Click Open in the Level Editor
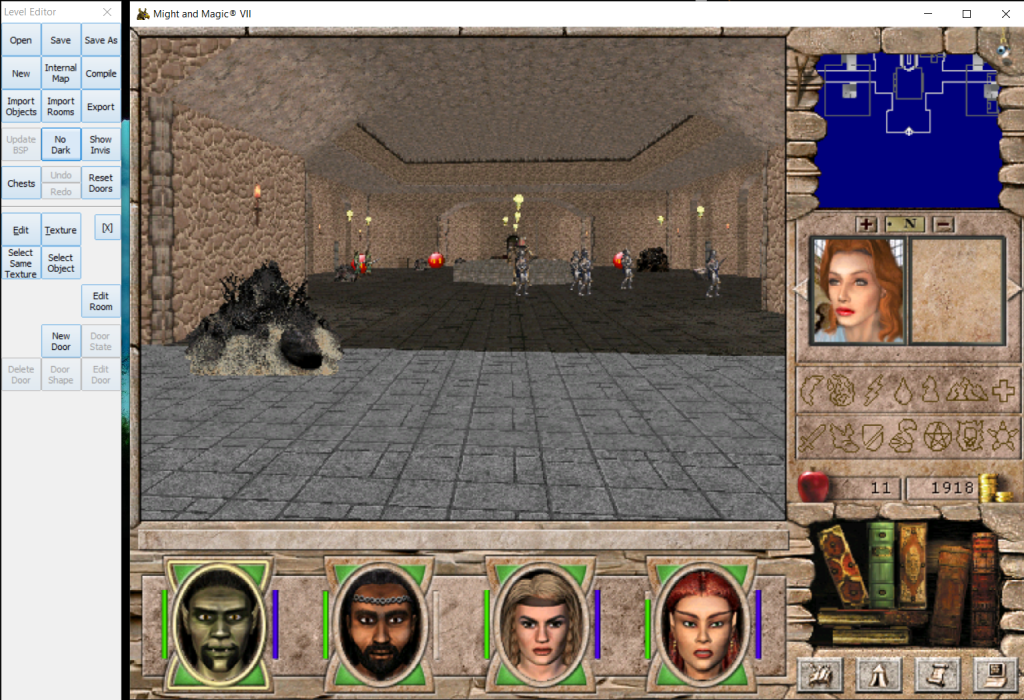Screen dimensions: 1024x700 pyautogui.click(x=21, y=40)
